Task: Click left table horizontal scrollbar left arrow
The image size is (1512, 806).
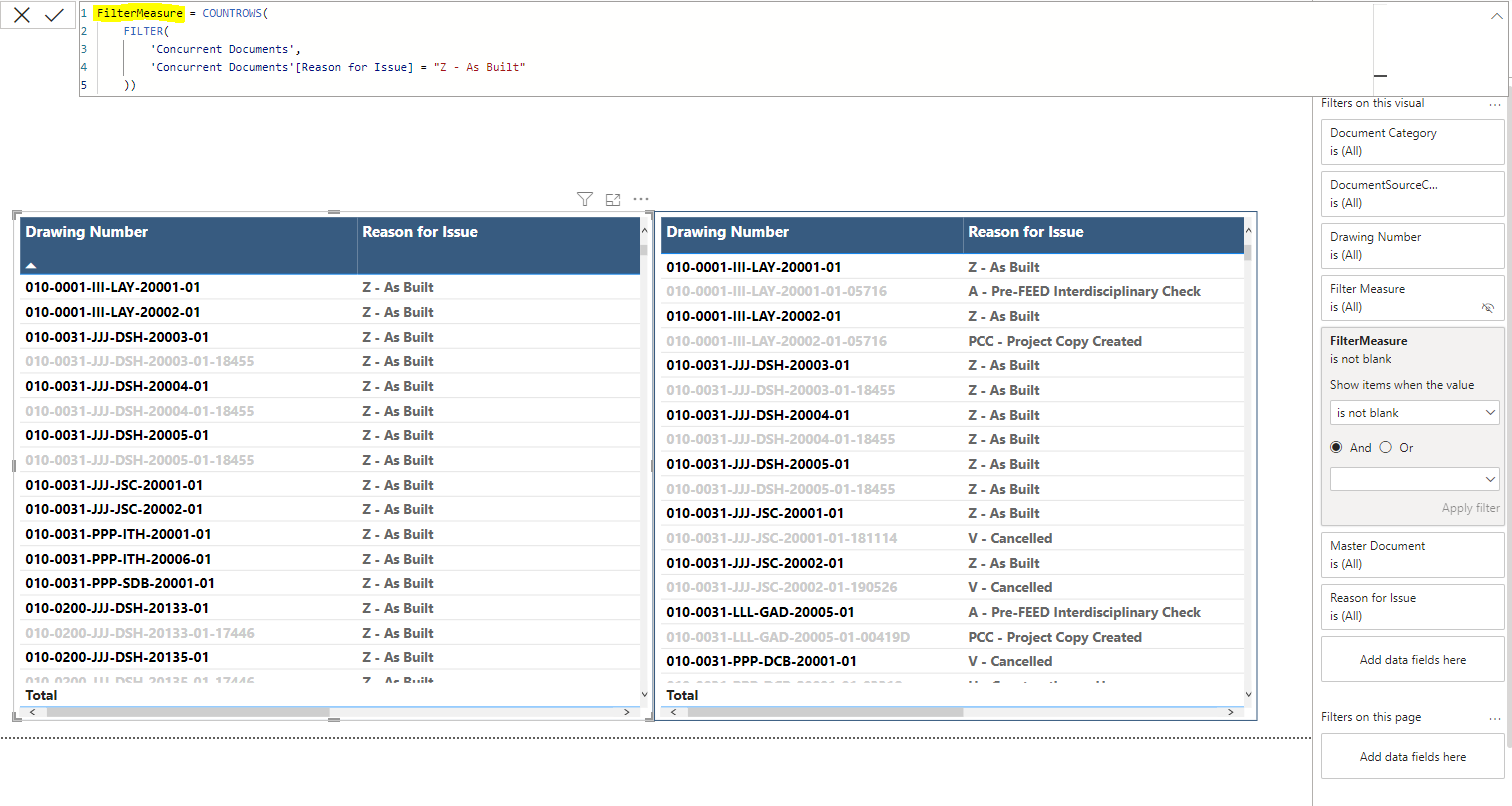Action: pyautogui.click(x=32, y=712)
